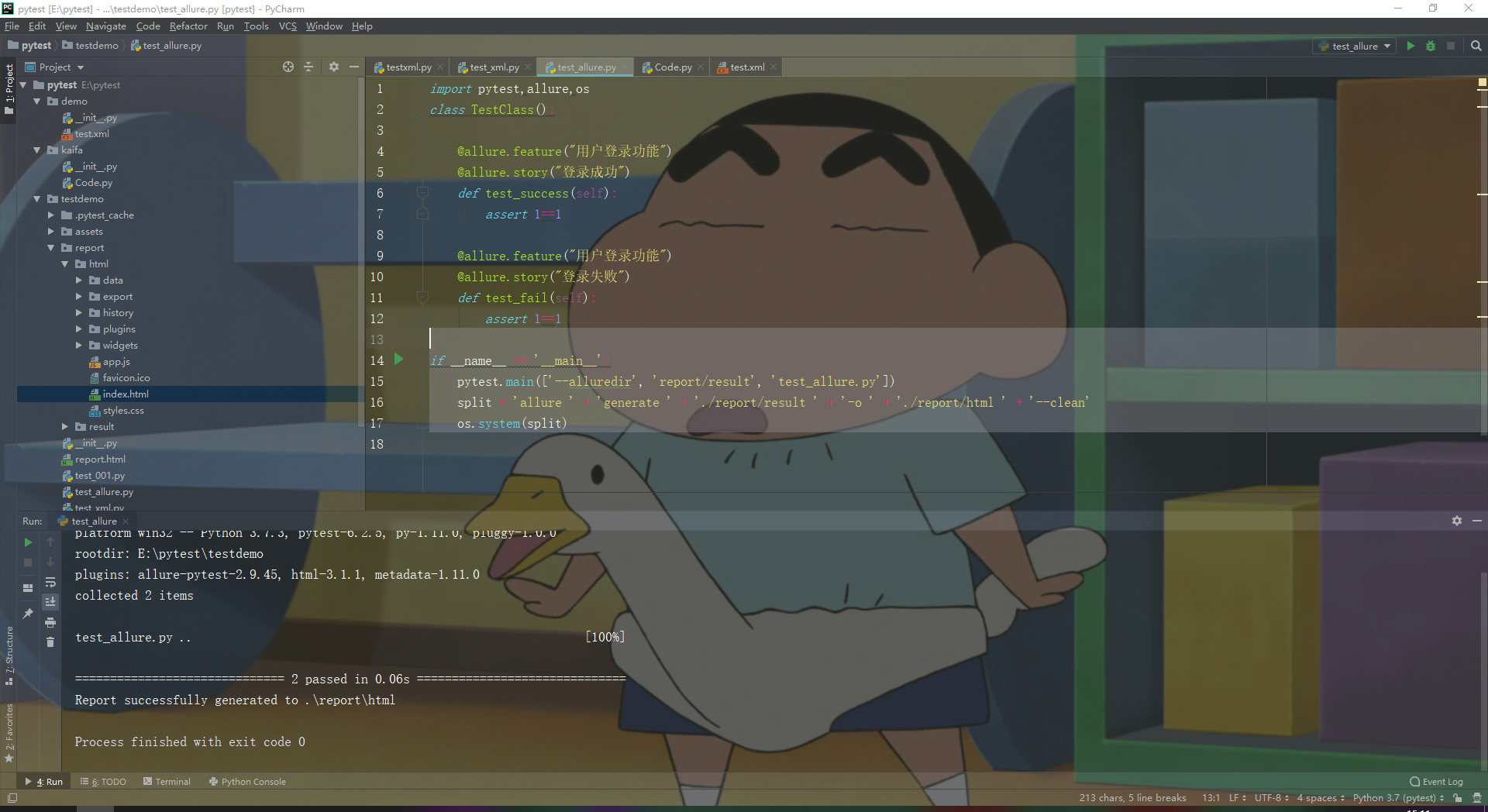The height and width of the screenshot is (812, 1488).
Task: Click testdemo in the breadcrumb bar
Action: click(x=91, y=46)
